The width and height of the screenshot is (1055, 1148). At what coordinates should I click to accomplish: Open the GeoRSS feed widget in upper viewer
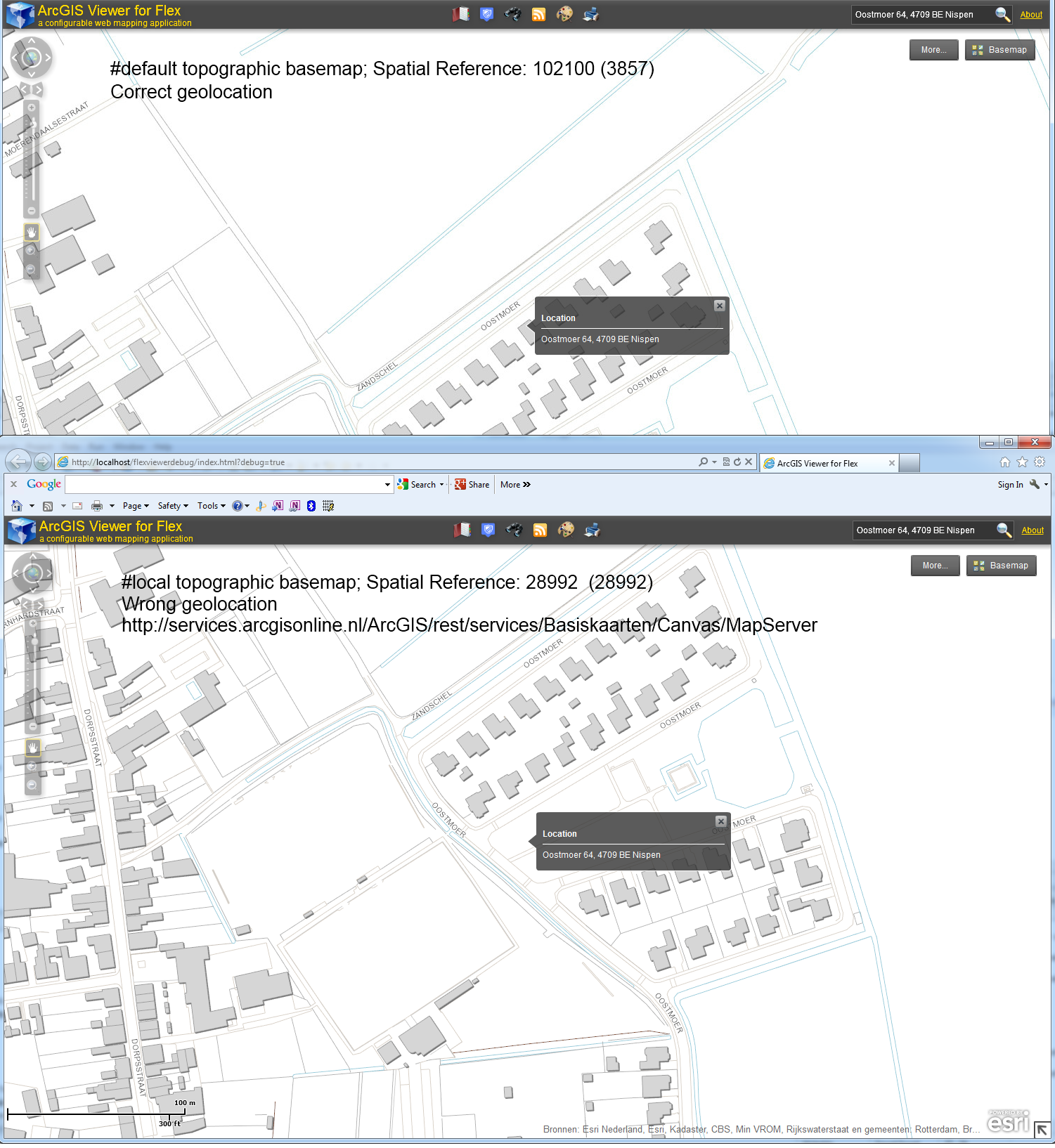538,15
